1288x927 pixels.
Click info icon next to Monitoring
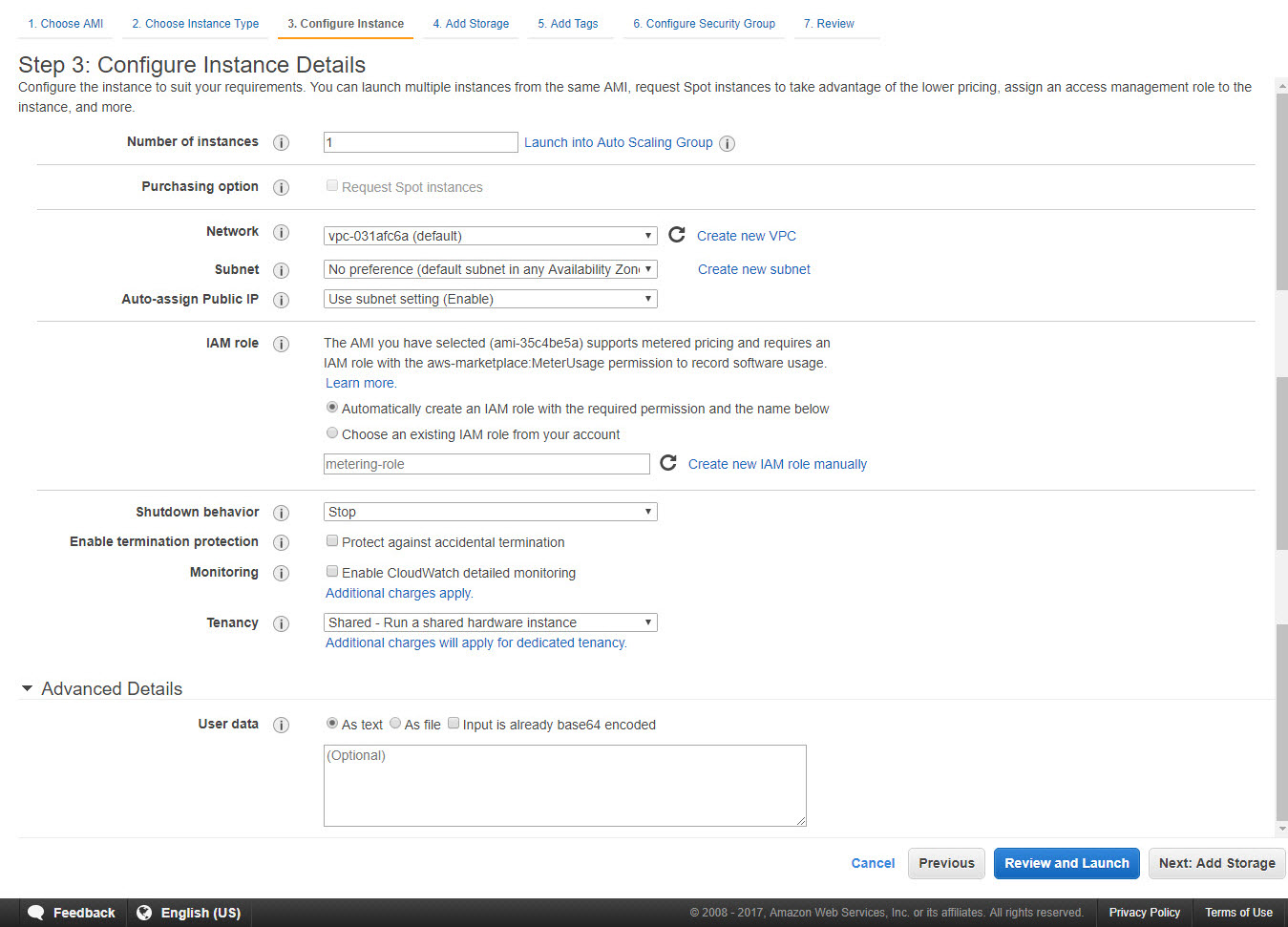(x=281, y=573)
